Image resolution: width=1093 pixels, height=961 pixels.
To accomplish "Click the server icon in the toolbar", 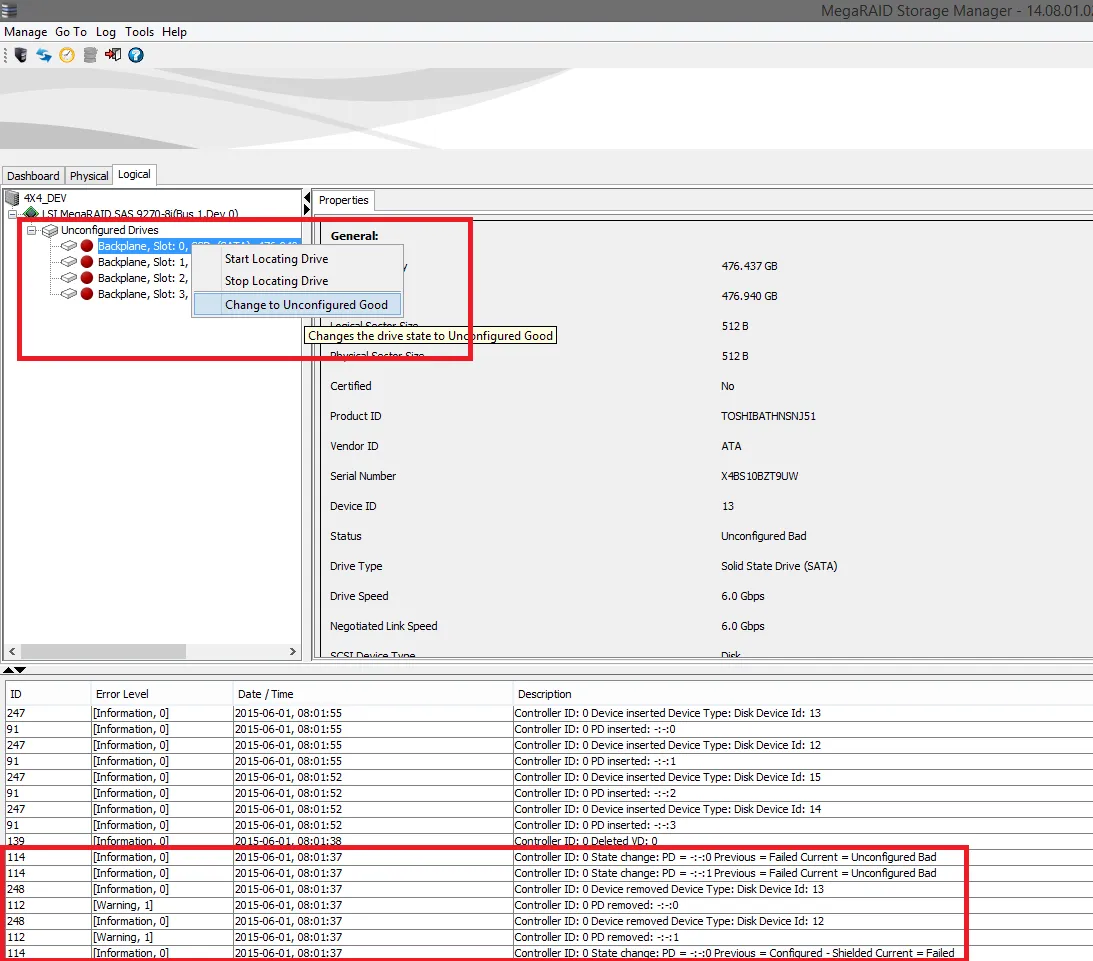I will click(21, 55).
